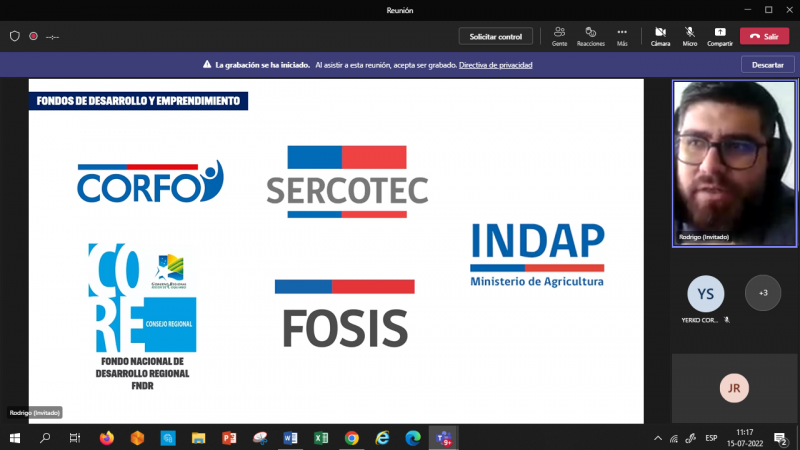
Task: Click the SERCOTEC logo on slide
Action: [347, 182]
